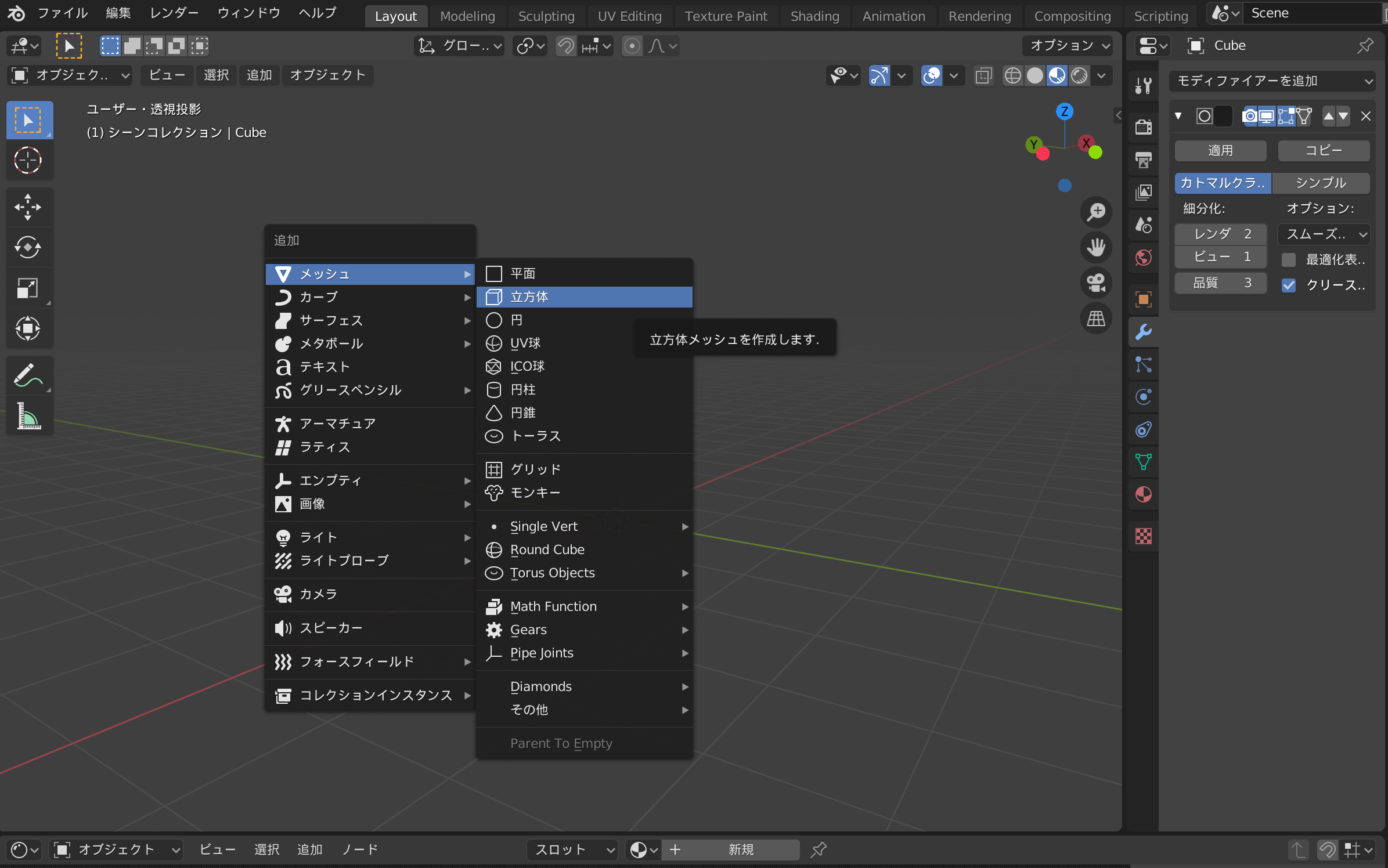Switch to the Sculpting workspace tab

tap(546, 16)
